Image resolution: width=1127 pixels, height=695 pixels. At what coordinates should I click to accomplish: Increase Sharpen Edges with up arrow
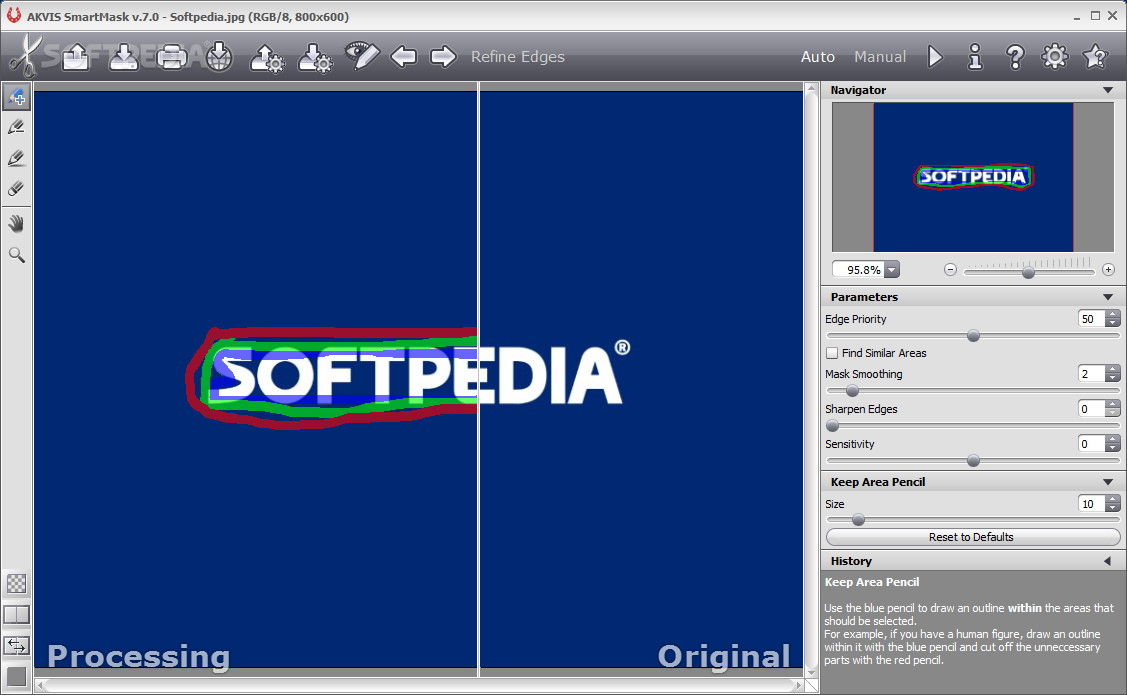(x=1113, y=405)
